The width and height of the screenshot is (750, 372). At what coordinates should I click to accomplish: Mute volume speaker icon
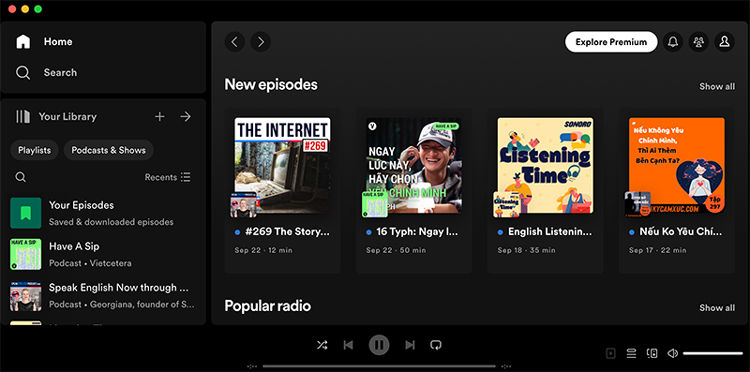673,353
